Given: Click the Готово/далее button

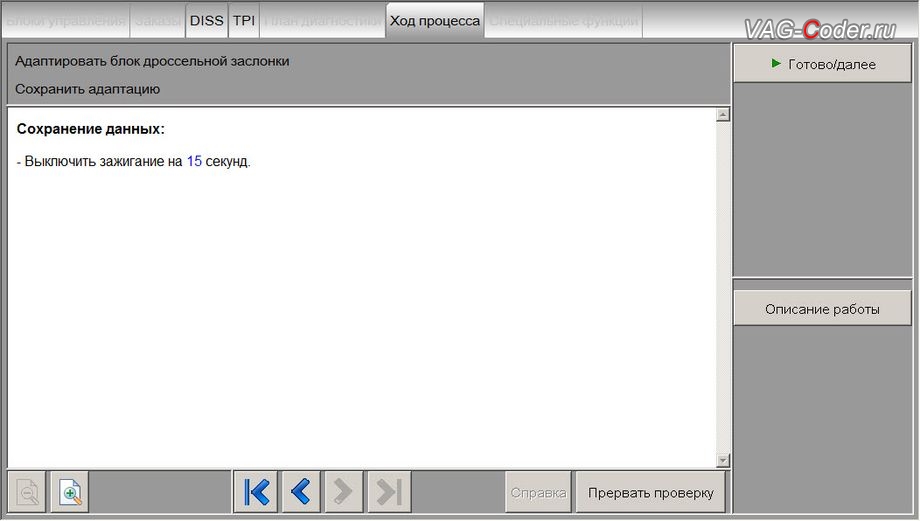Looking at the screenshot, I should [823, 64].
